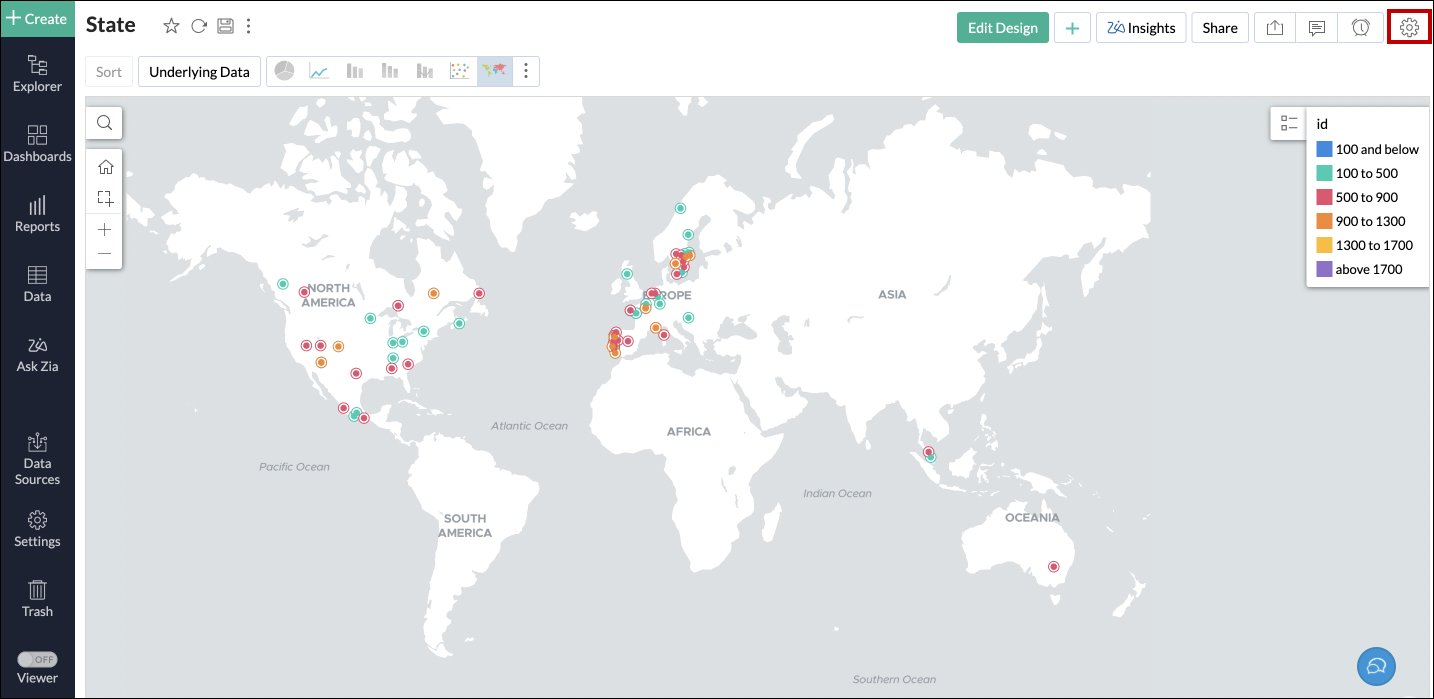Mark the State report as favorite
The height and width of the screenshot is (699, 1434).
[170, 25]
